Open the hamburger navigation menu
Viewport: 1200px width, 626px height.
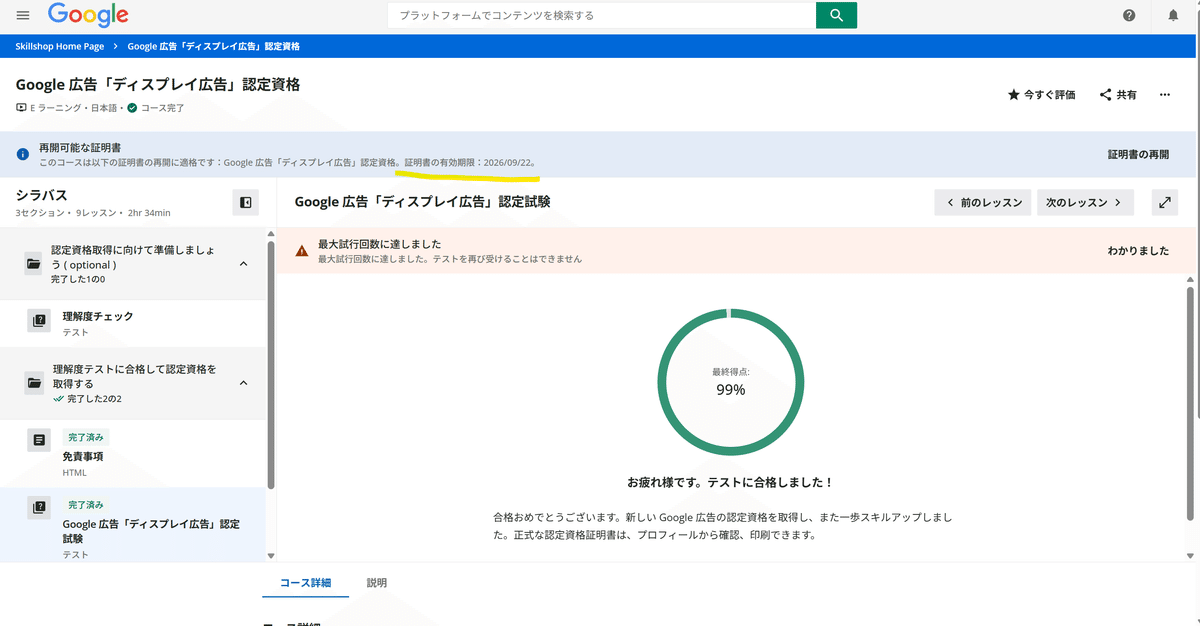click(24, 15)
